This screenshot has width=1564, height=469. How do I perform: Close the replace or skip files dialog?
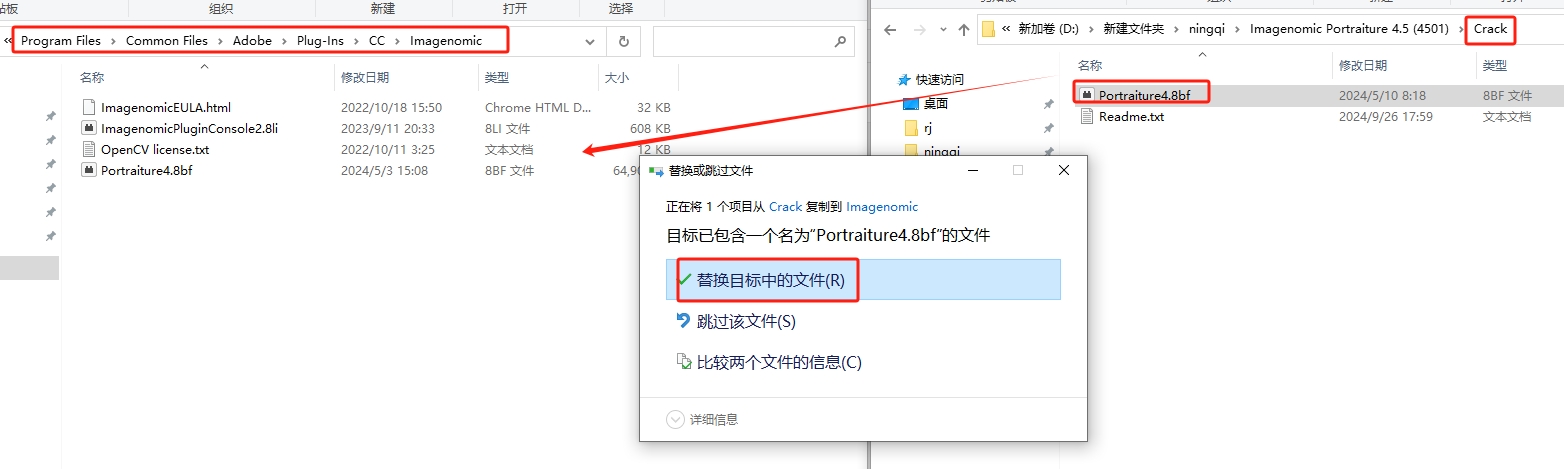1064,170
